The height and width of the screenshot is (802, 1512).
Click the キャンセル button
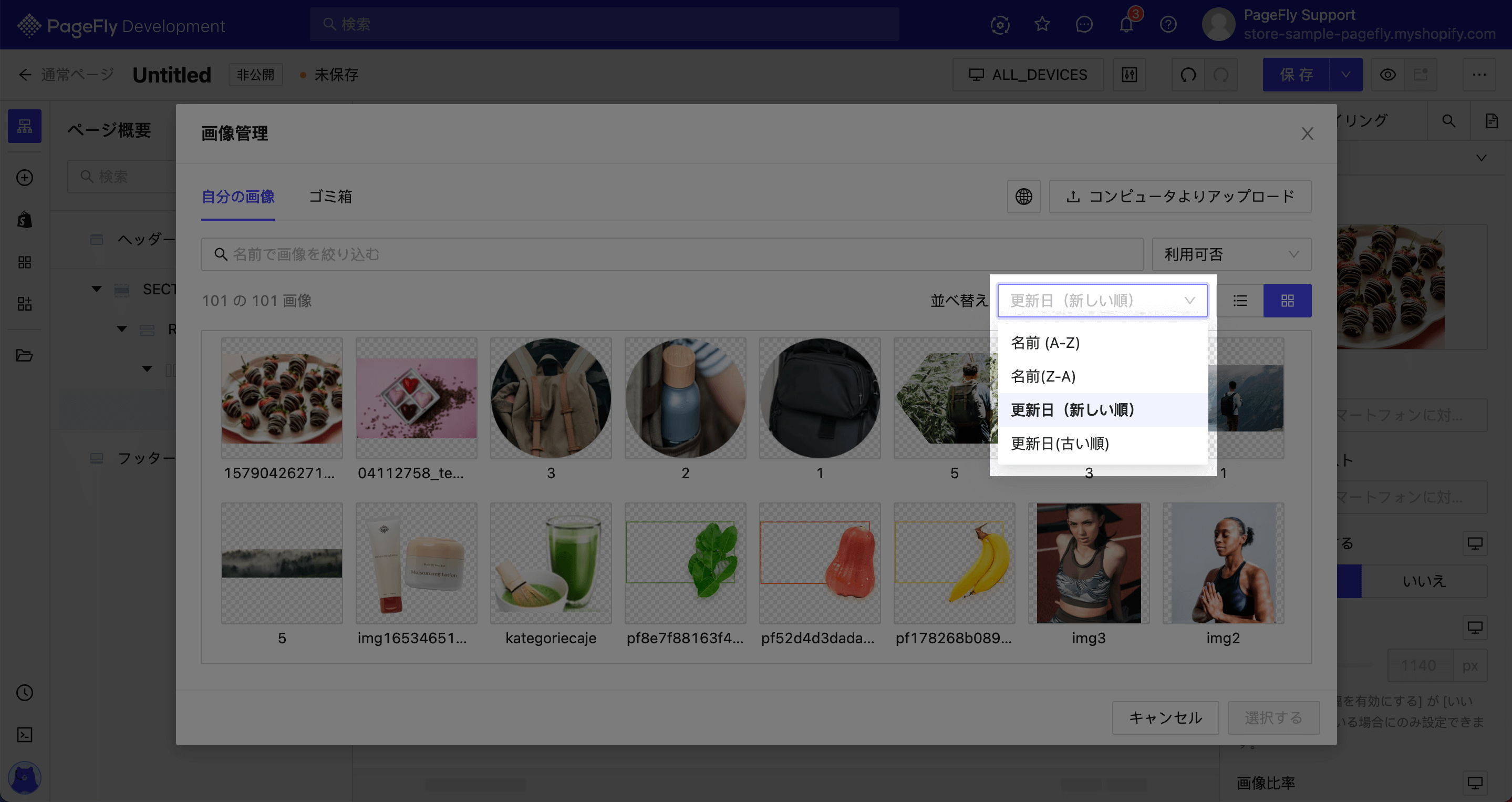(x=1165, y=717)
